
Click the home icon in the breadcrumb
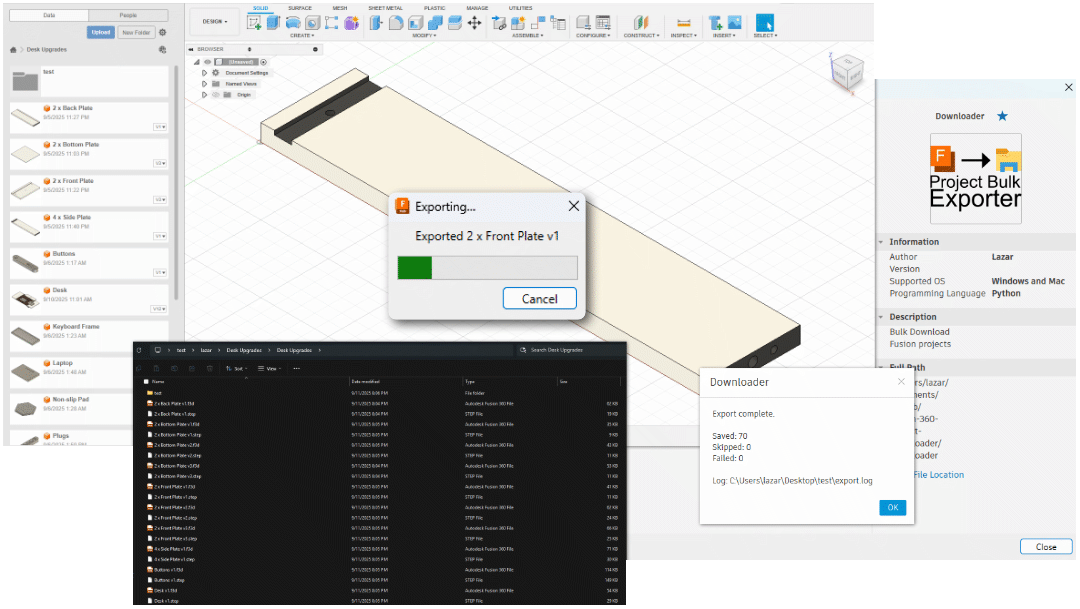13,49
